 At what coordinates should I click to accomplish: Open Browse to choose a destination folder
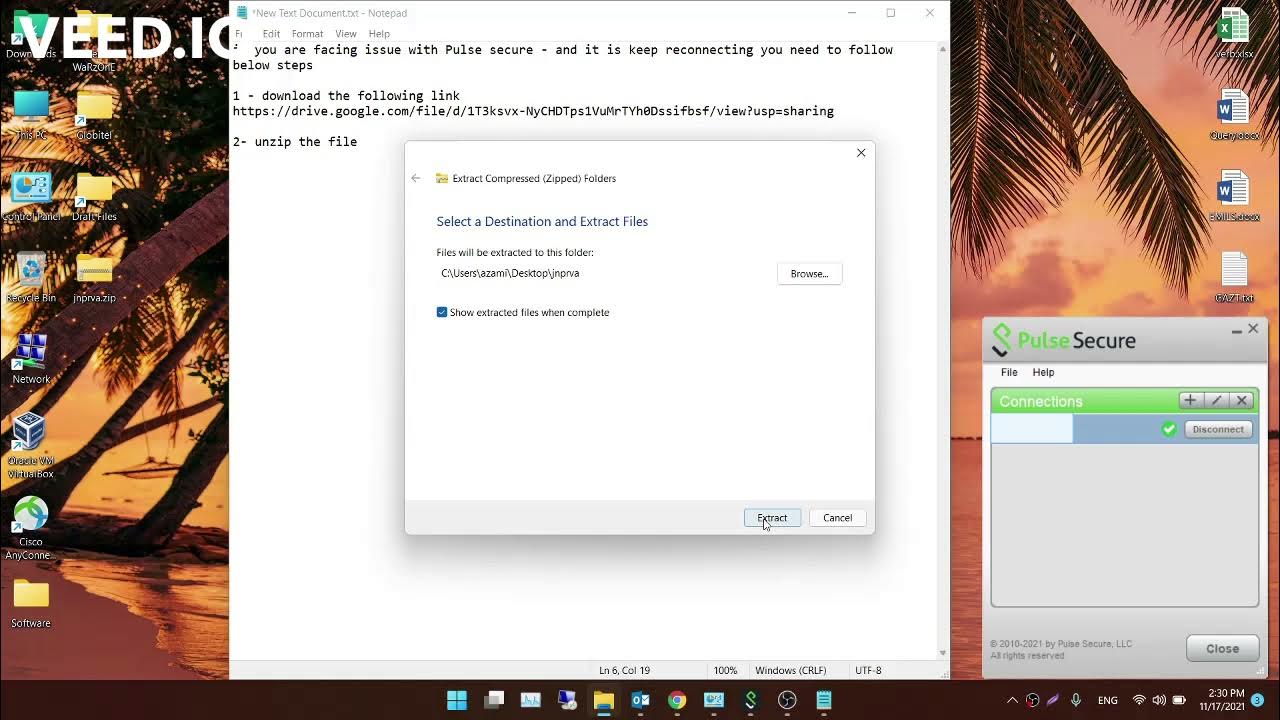(x=809, y=273)
